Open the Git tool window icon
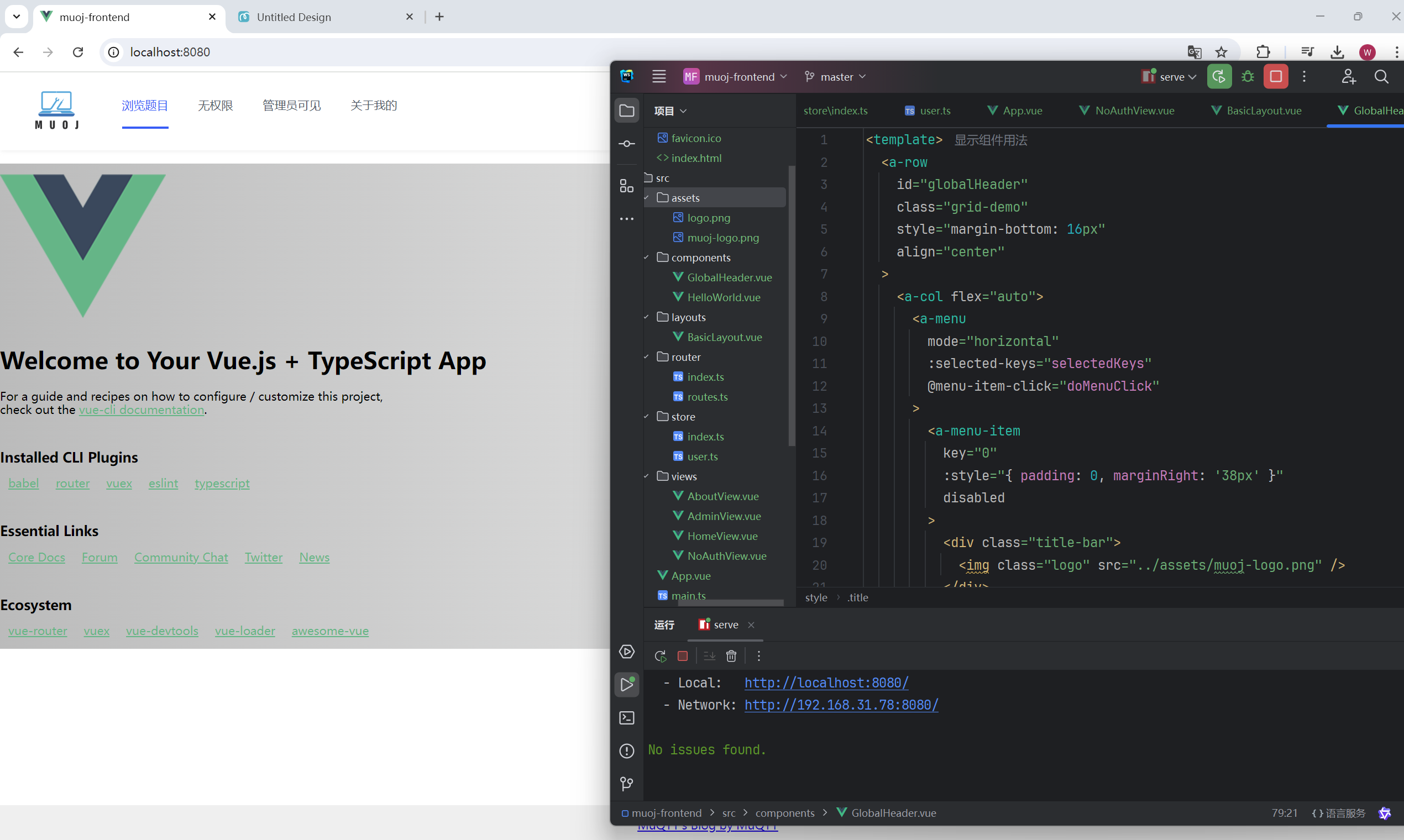Screen dimensions: 1404x840 point(627,784)
